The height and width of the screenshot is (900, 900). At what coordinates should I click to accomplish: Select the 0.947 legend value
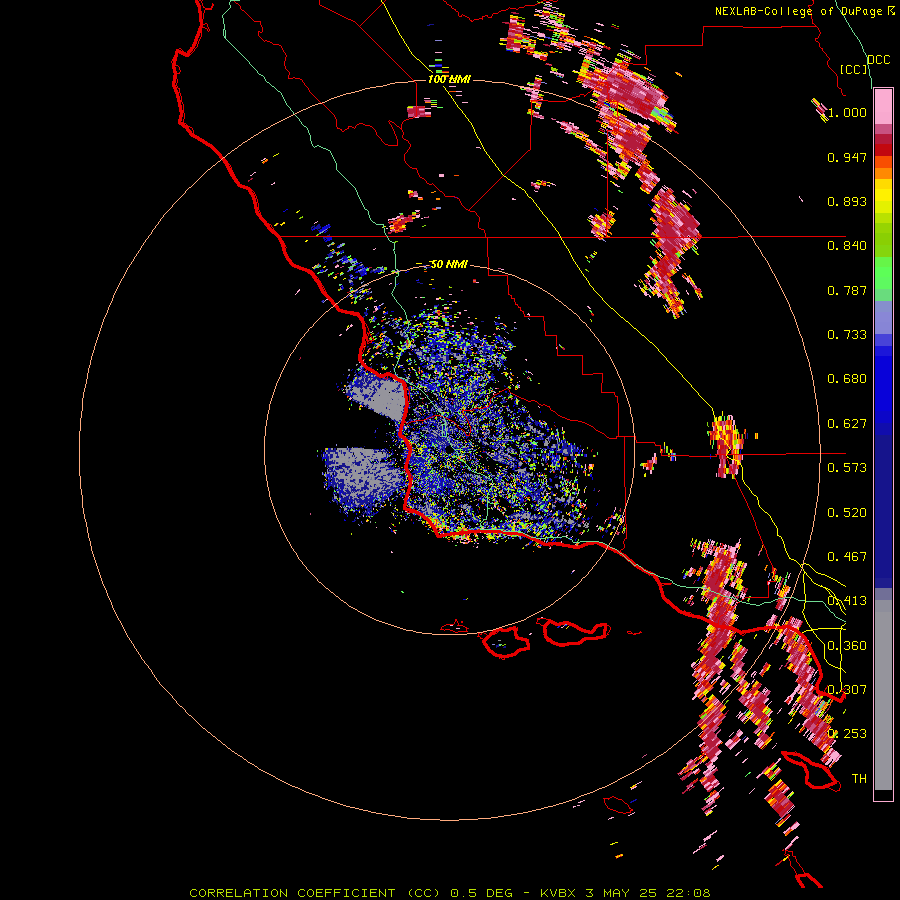pos(847,157)
